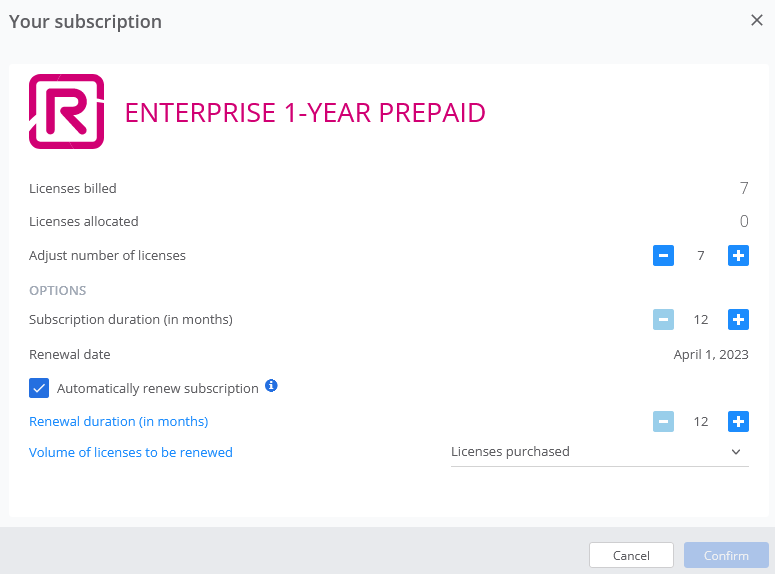The image size is (775, 574).
Task: Click the chevron arrow of volume dropdown
Action: click(736, 452)
